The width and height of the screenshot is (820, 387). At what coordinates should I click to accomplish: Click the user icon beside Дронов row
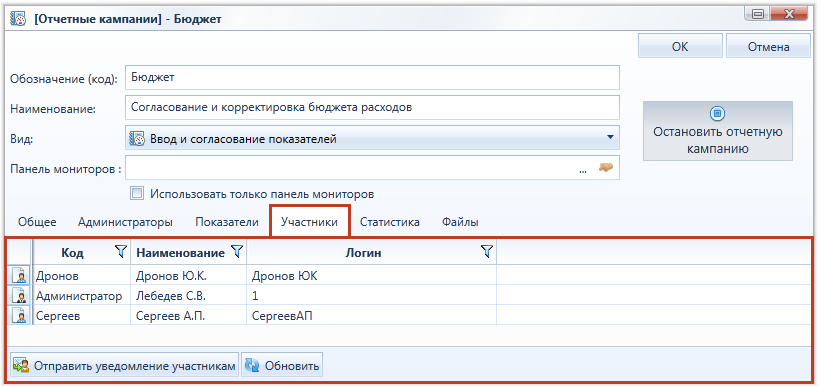19,276
